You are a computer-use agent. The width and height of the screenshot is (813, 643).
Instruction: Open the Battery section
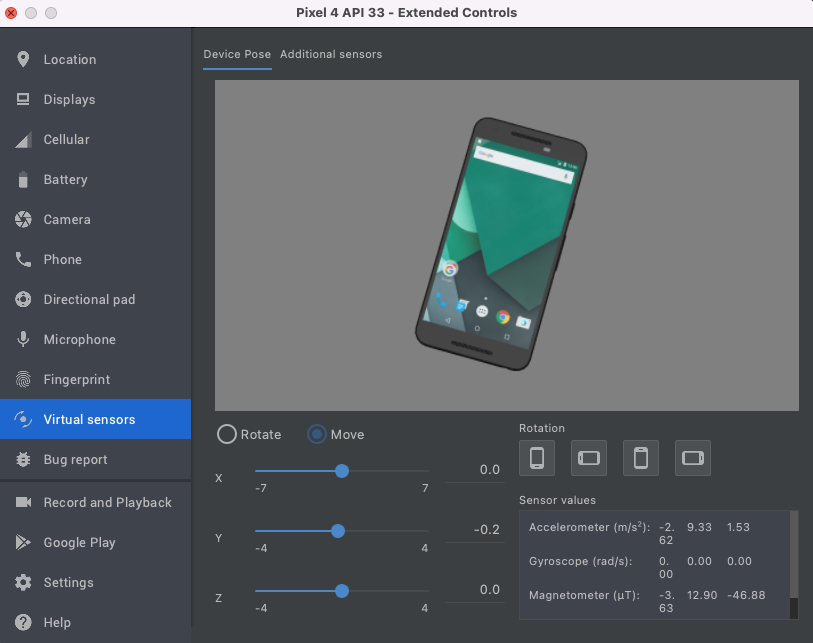95,179
